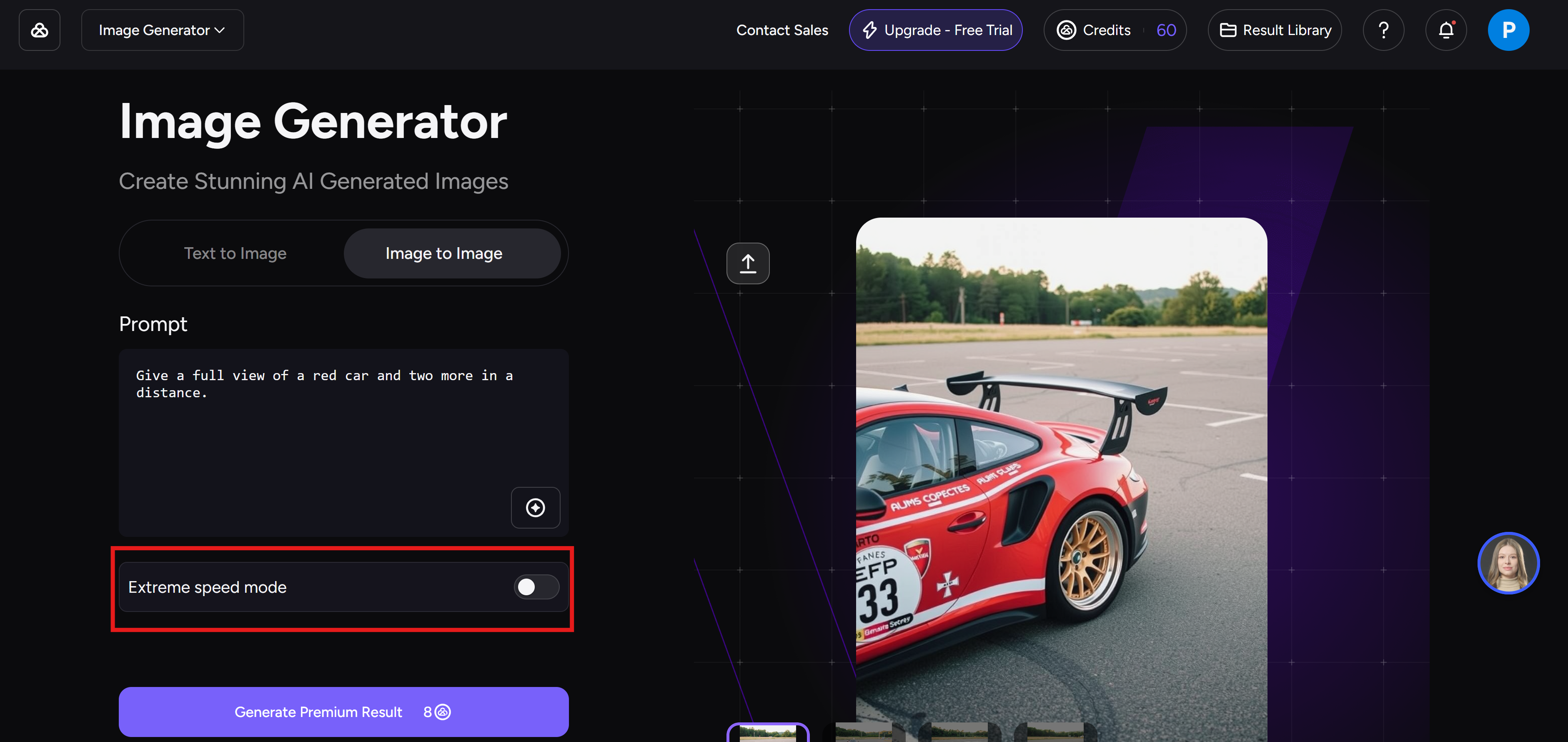Viewport: 1568px width, 742px height.
Task: Select the Image to Image tab
Action: coord(443,253)
